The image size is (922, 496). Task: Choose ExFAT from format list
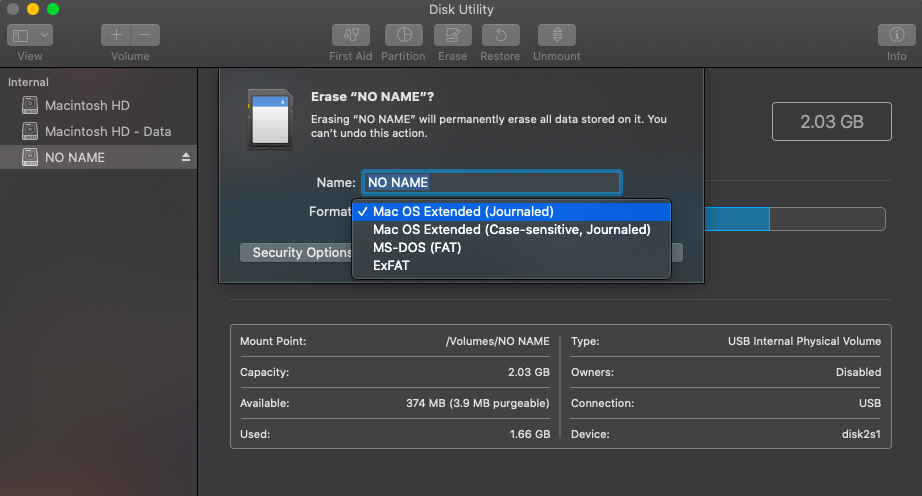tap(391, 266)
